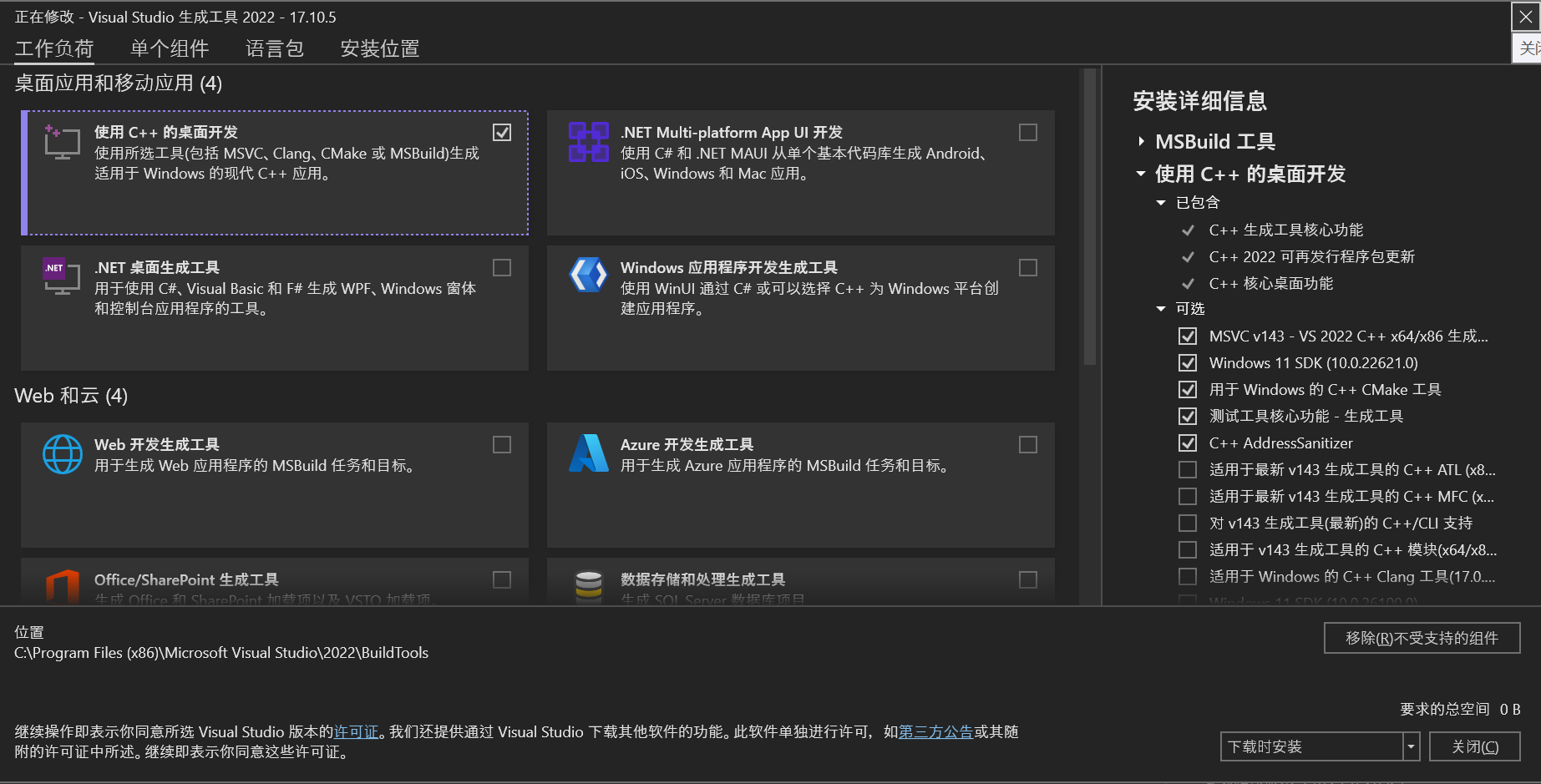1541x784 pixels.
Task: Disable the Windows 11 SDK (10.0.22621.0) option
Action: pos(1188,363)
